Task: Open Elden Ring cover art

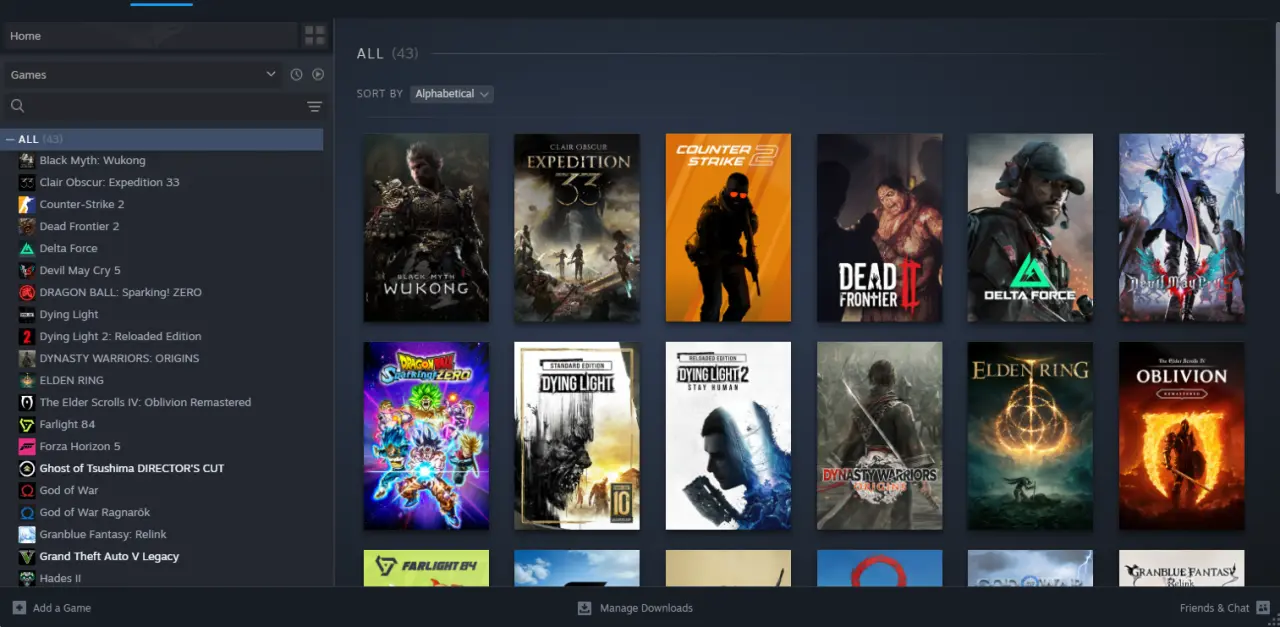Action: click(x=1030, y=436)
